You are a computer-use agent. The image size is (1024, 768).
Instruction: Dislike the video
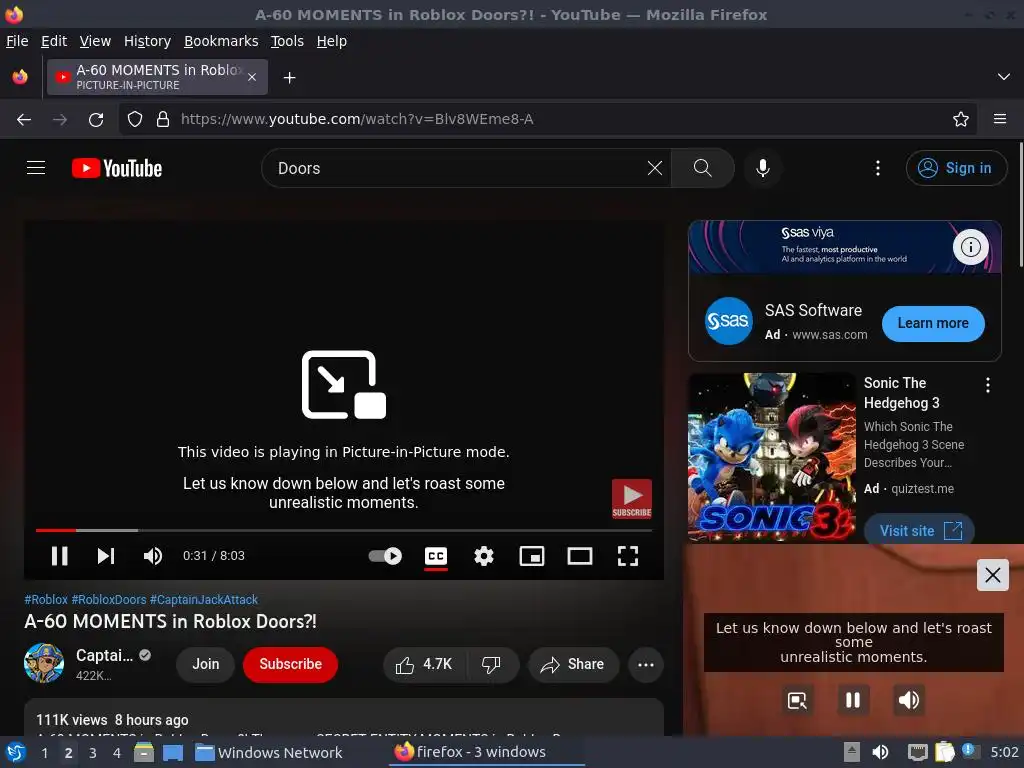[x=492, y=664]
